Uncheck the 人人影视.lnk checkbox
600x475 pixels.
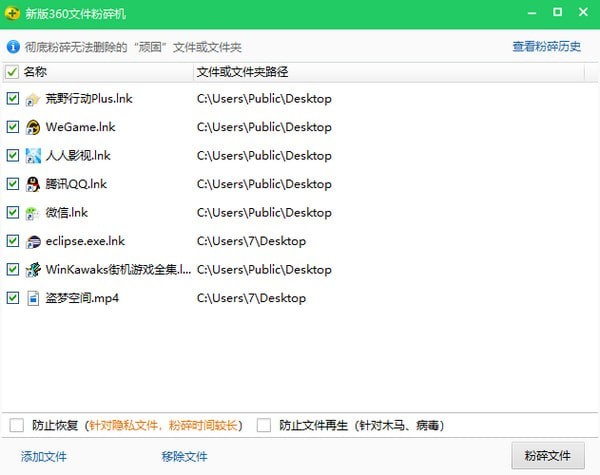(x=13, y=155)
